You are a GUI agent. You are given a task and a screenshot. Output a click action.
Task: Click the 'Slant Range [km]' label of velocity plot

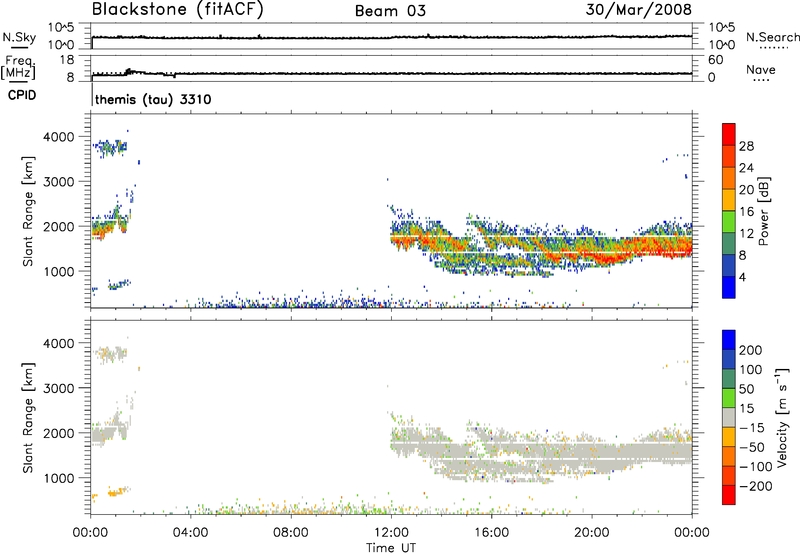[28, 417]
